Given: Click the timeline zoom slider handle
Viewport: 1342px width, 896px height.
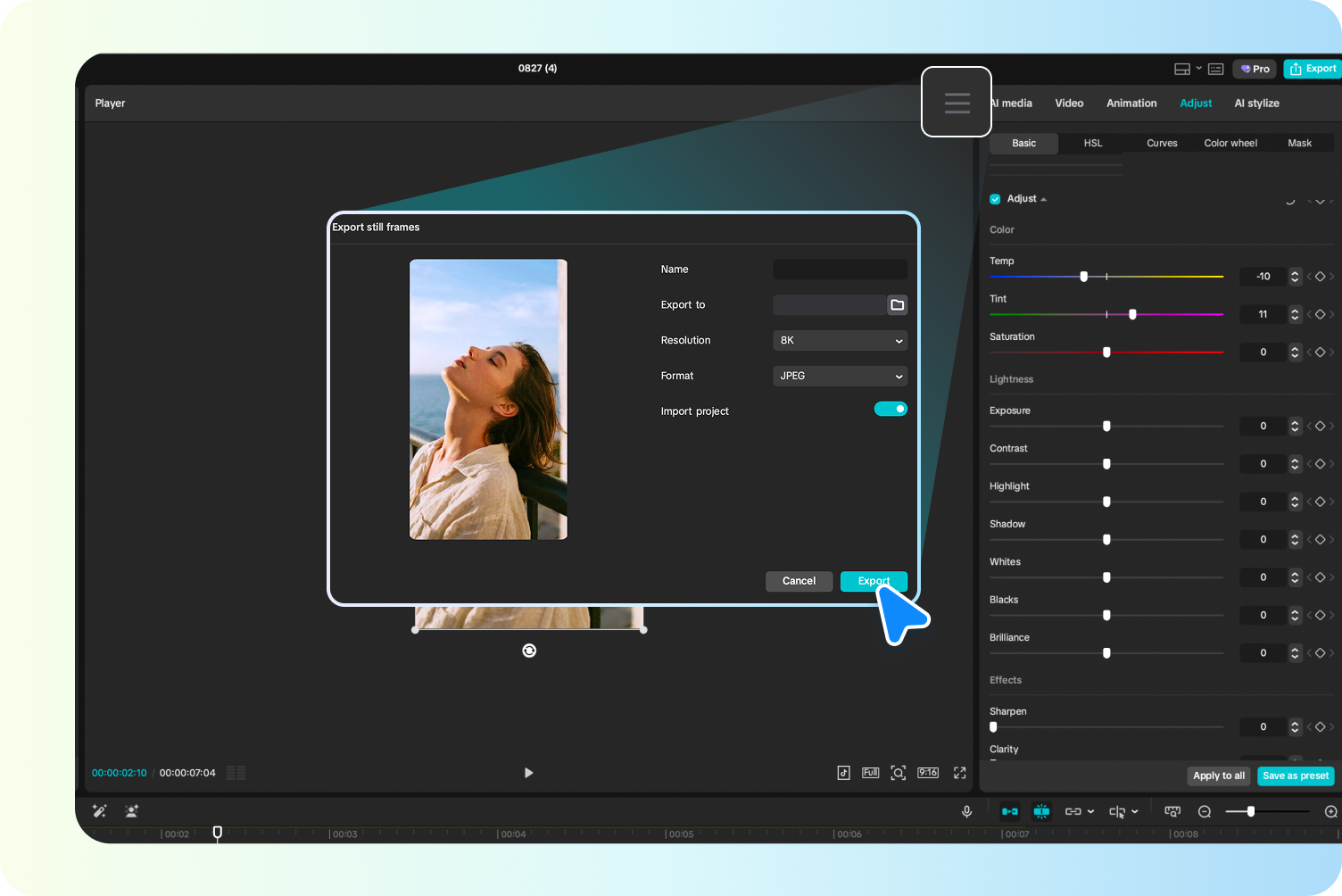Looking at the screenshot, I should pyautogui.click(x=1251, y=811).
